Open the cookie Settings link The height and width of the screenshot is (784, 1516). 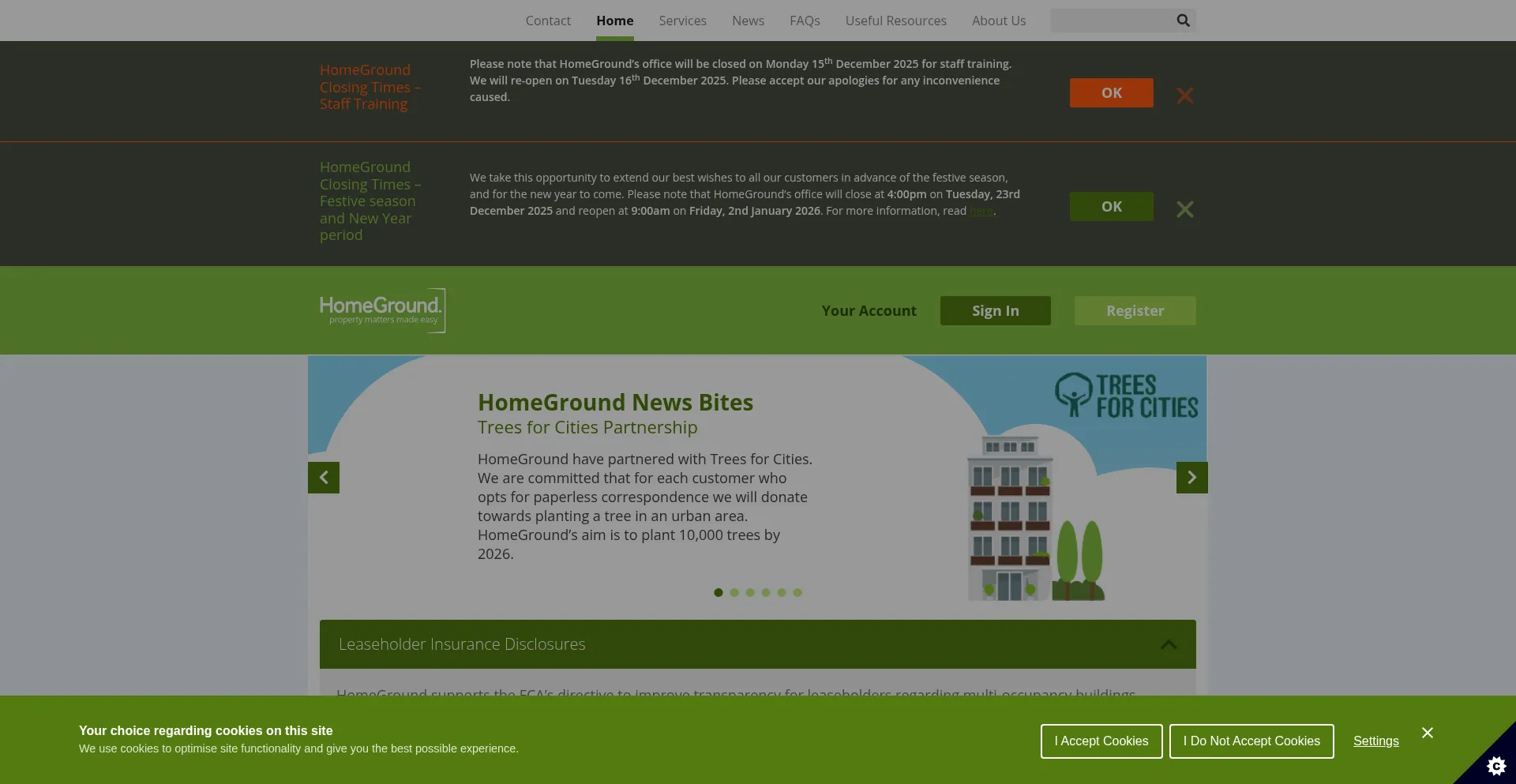1375,741
